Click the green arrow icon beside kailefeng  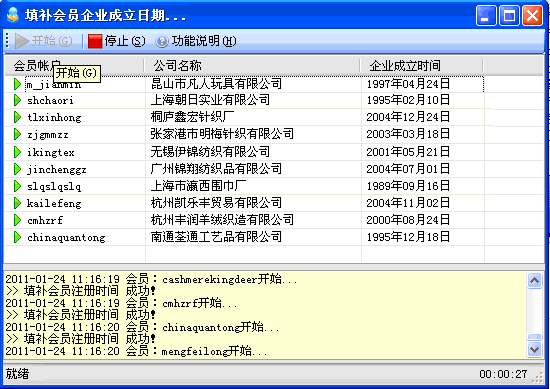[17, 203]
